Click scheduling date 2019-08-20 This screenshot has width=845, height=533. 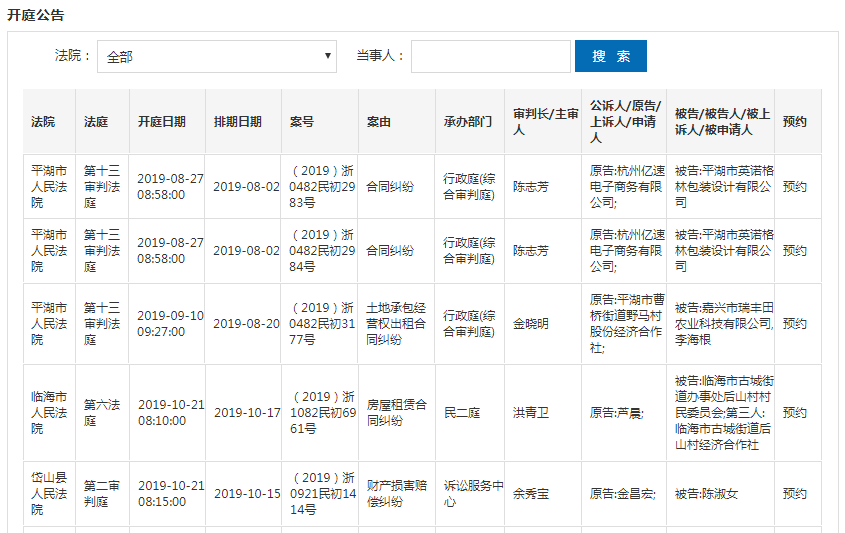(x=246, y=324)
